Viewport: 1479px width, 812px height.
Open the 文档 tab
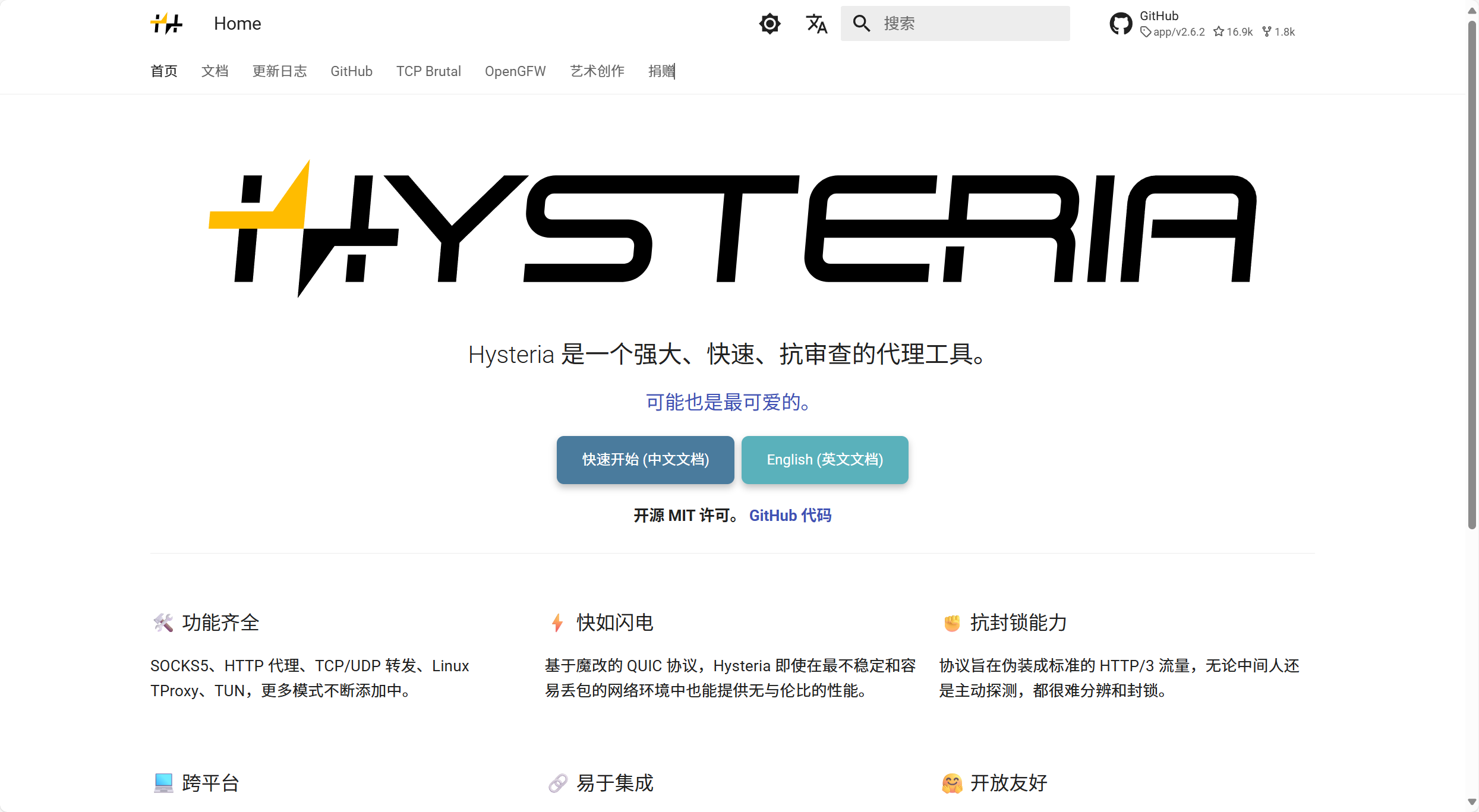pos(215,71)
